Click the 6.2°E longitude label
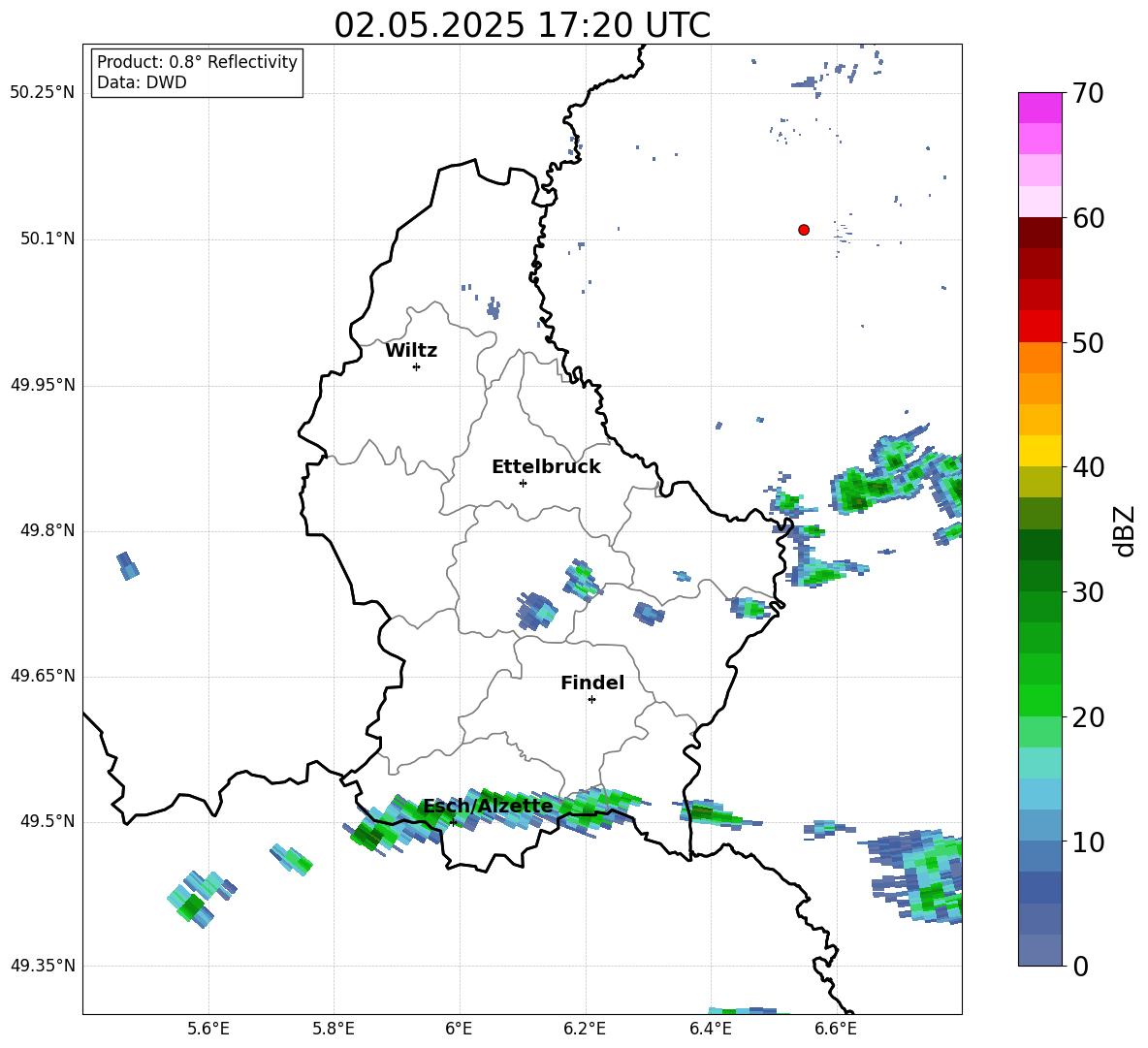Image resolution: width=1148 pixels, height=1048 pixels. pyautogui.click(x=585, y=1029)
